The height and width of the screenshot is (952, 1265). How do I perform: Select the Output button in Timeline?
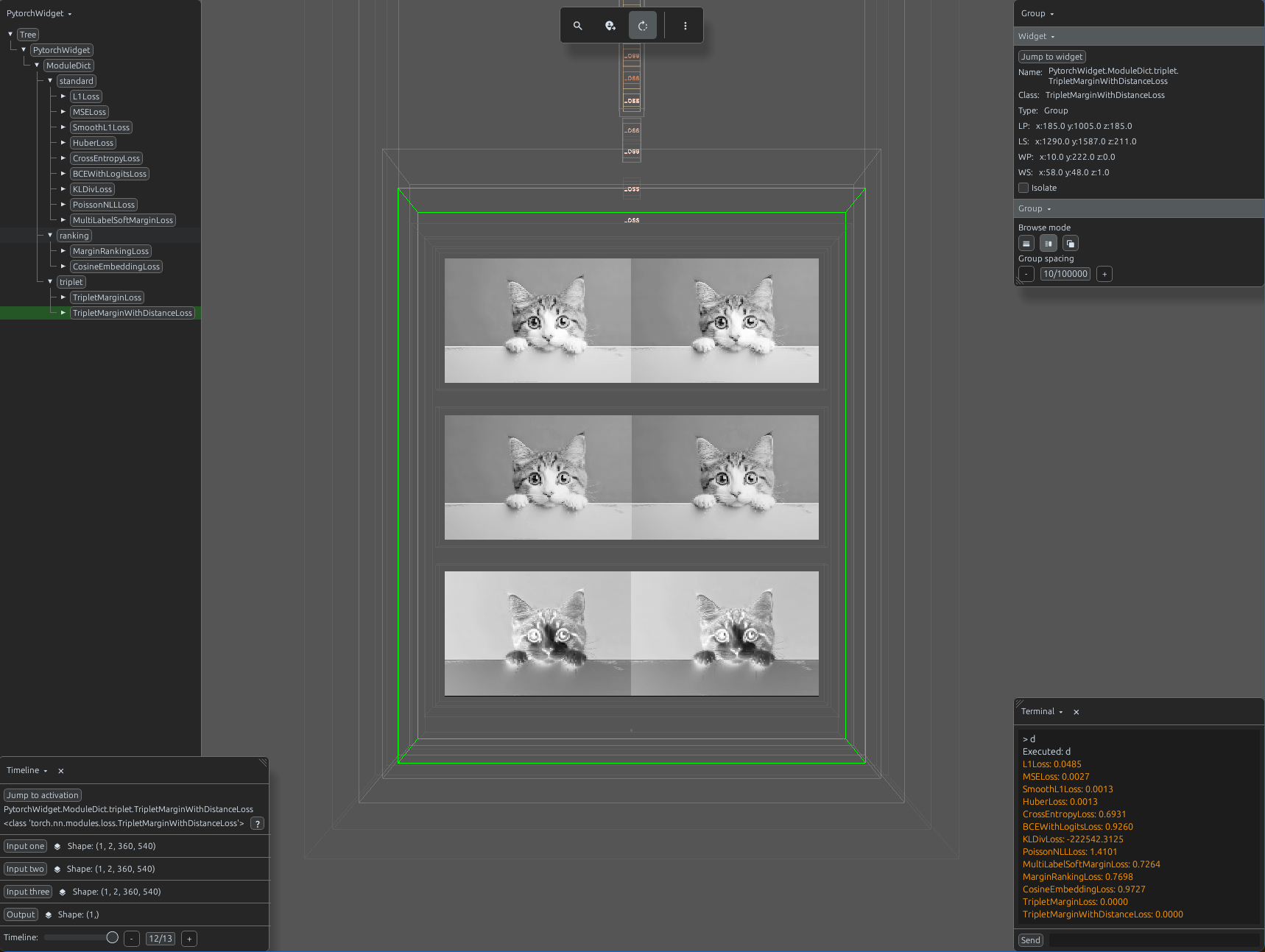click(x=21, y=915)
